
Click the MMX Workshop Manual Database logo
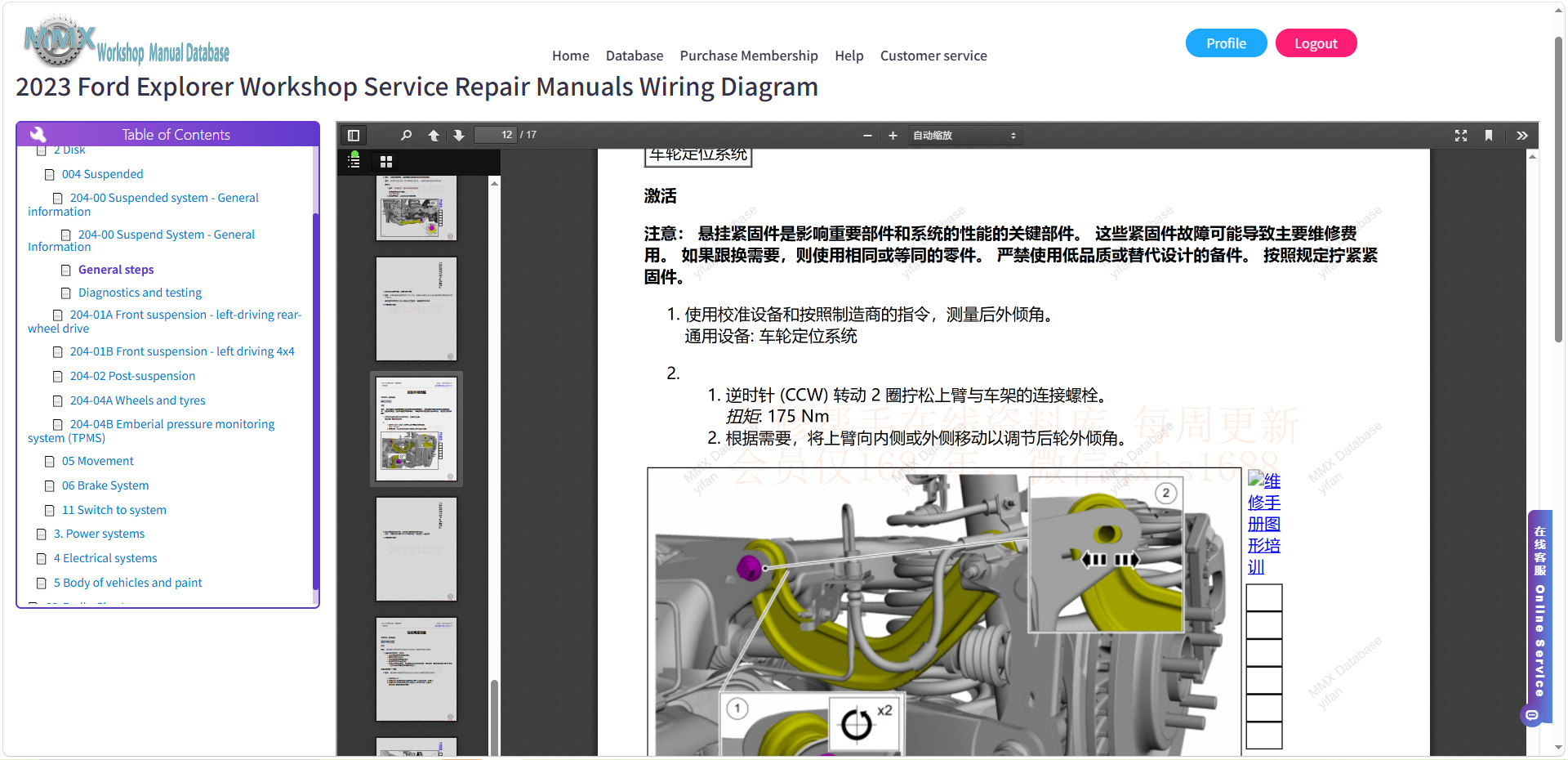pyautogui.click(x=127, y=41)
